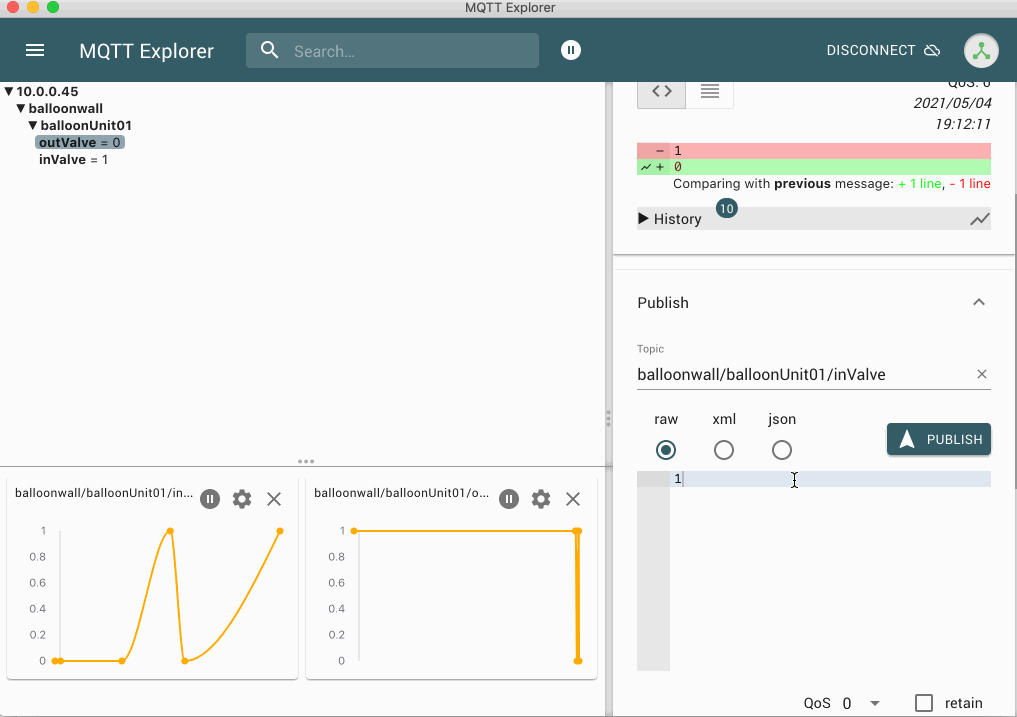
Task: Close the inValve chart
Action: point(274,499)
